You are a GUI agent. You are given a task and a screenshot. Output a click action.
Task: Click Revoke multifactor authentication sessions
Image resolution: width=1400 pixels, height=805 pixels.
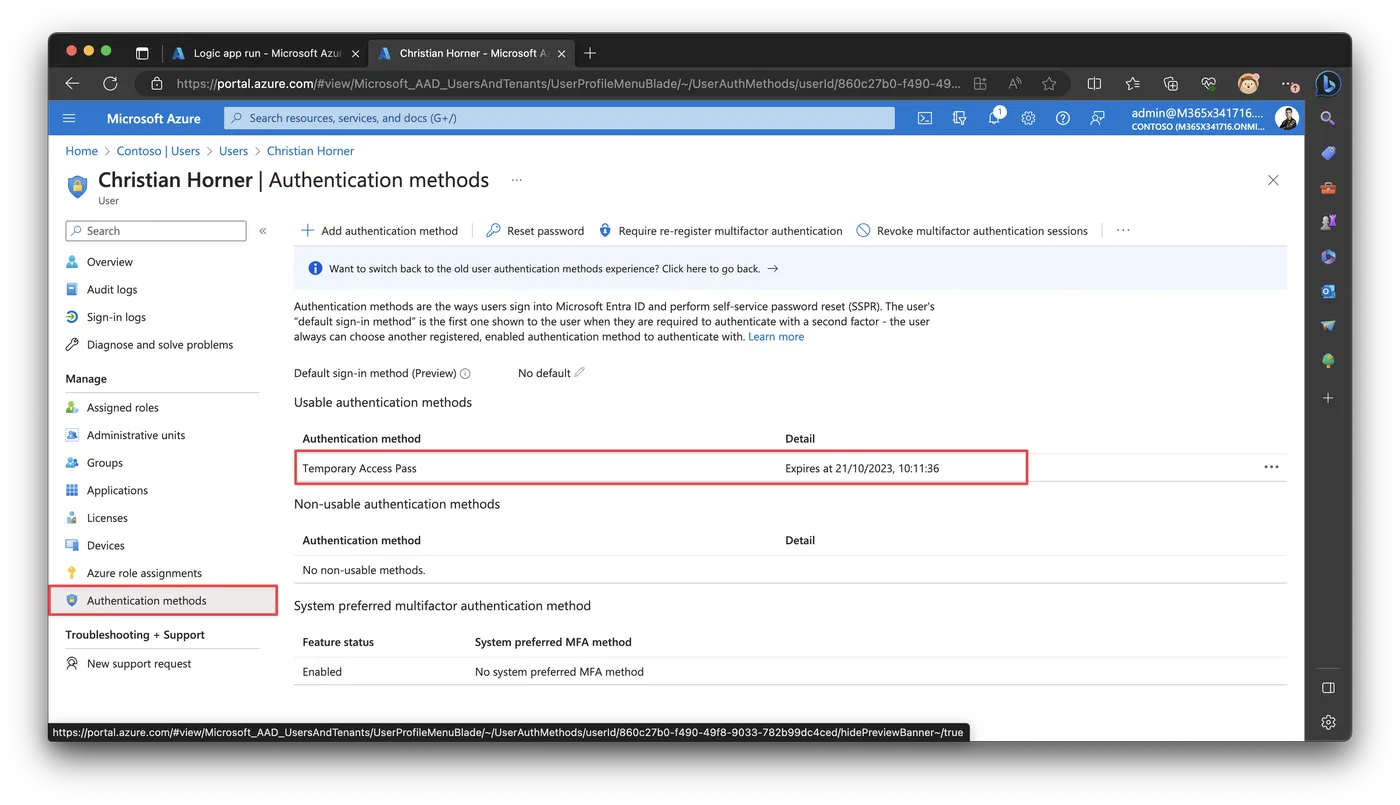(x=972, y=231)
